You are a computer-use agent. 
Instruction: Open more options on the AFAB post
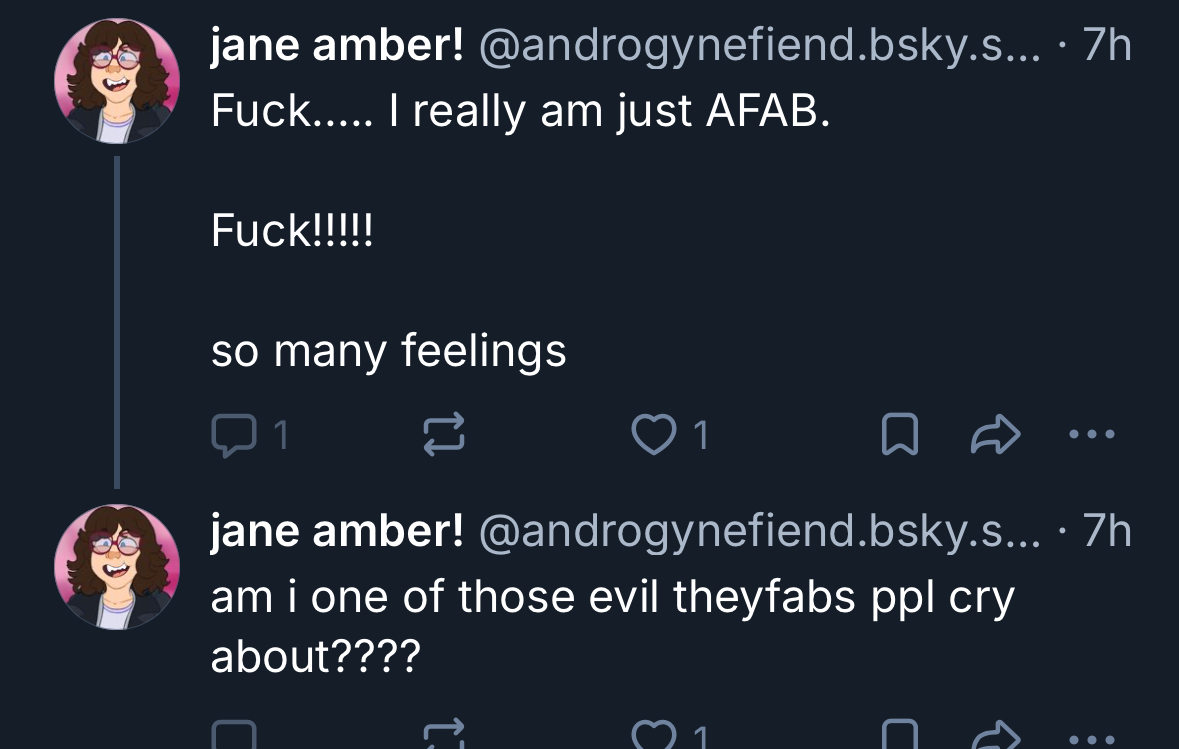click(x=1089, y=435)
